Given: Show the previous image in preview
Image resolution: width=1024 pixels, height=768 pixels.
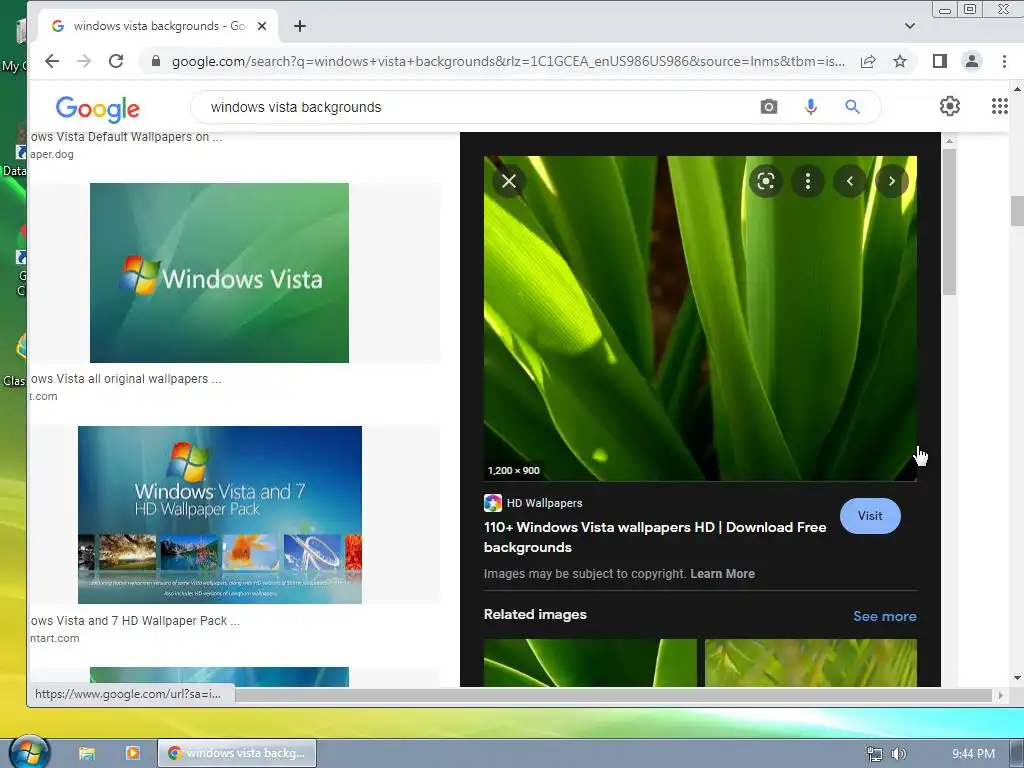Looking at the screenshot, I should pos(850,181).
